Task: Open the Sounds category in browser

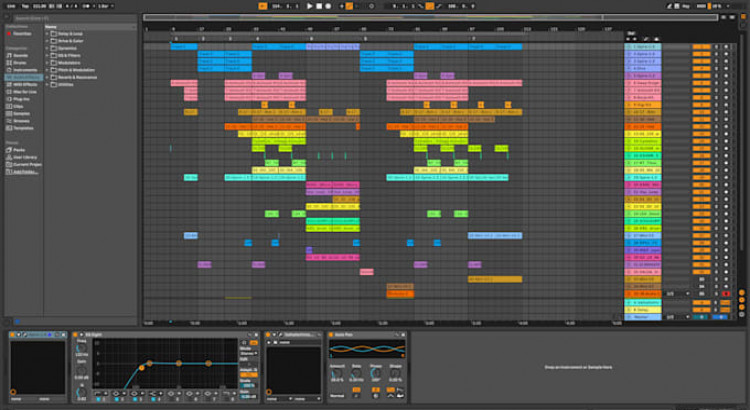Action: point(21,55)
